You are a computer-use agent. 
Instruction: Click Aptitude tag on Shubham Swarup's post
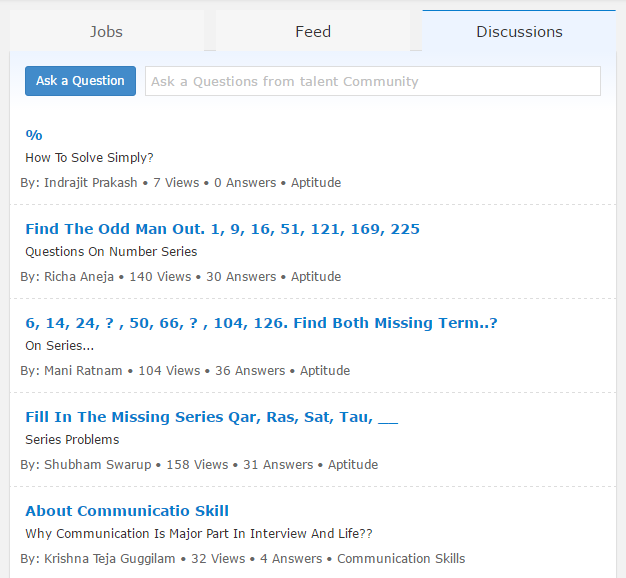(353, 465)
